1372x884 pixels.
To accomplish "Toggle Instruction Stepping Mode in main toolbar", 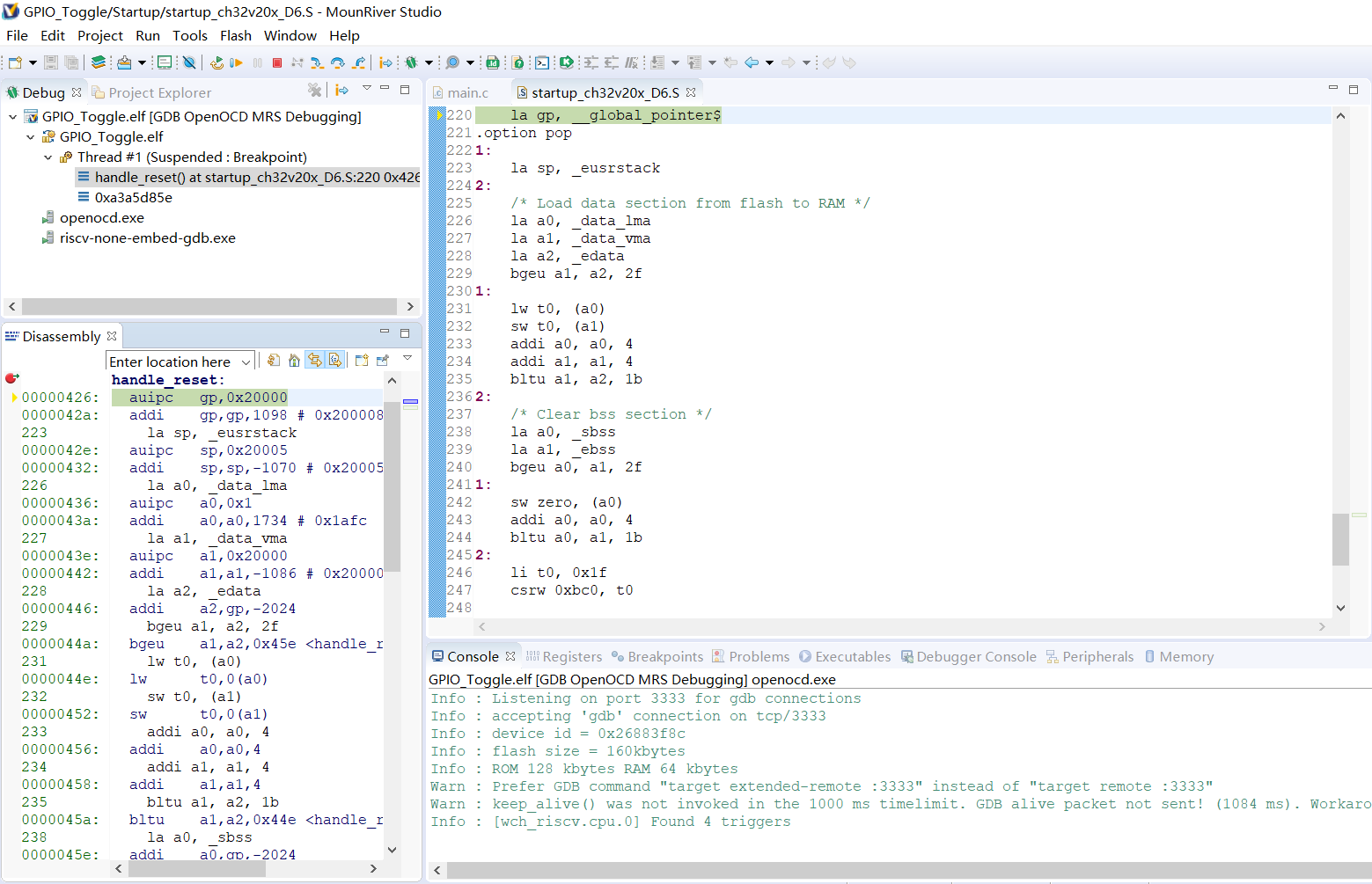I will (x=385, y=62).
